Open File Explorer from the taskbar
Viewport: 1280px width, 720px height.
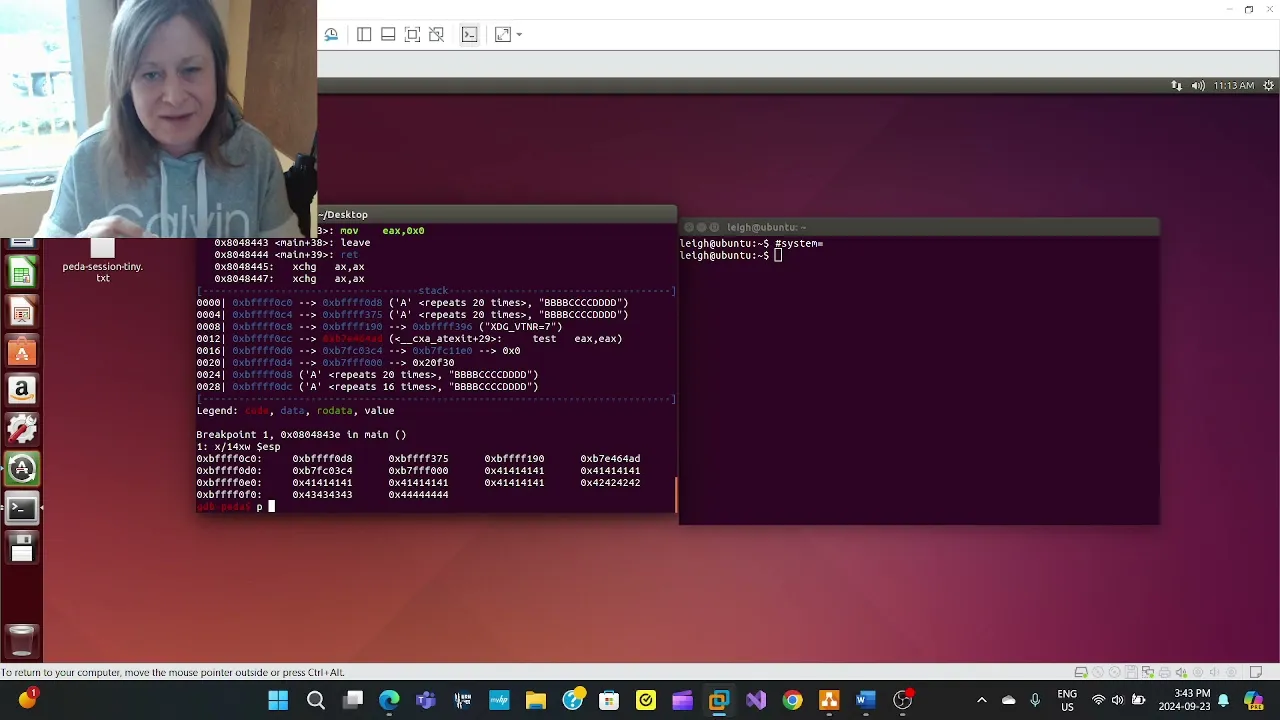[x=536, y=701]
